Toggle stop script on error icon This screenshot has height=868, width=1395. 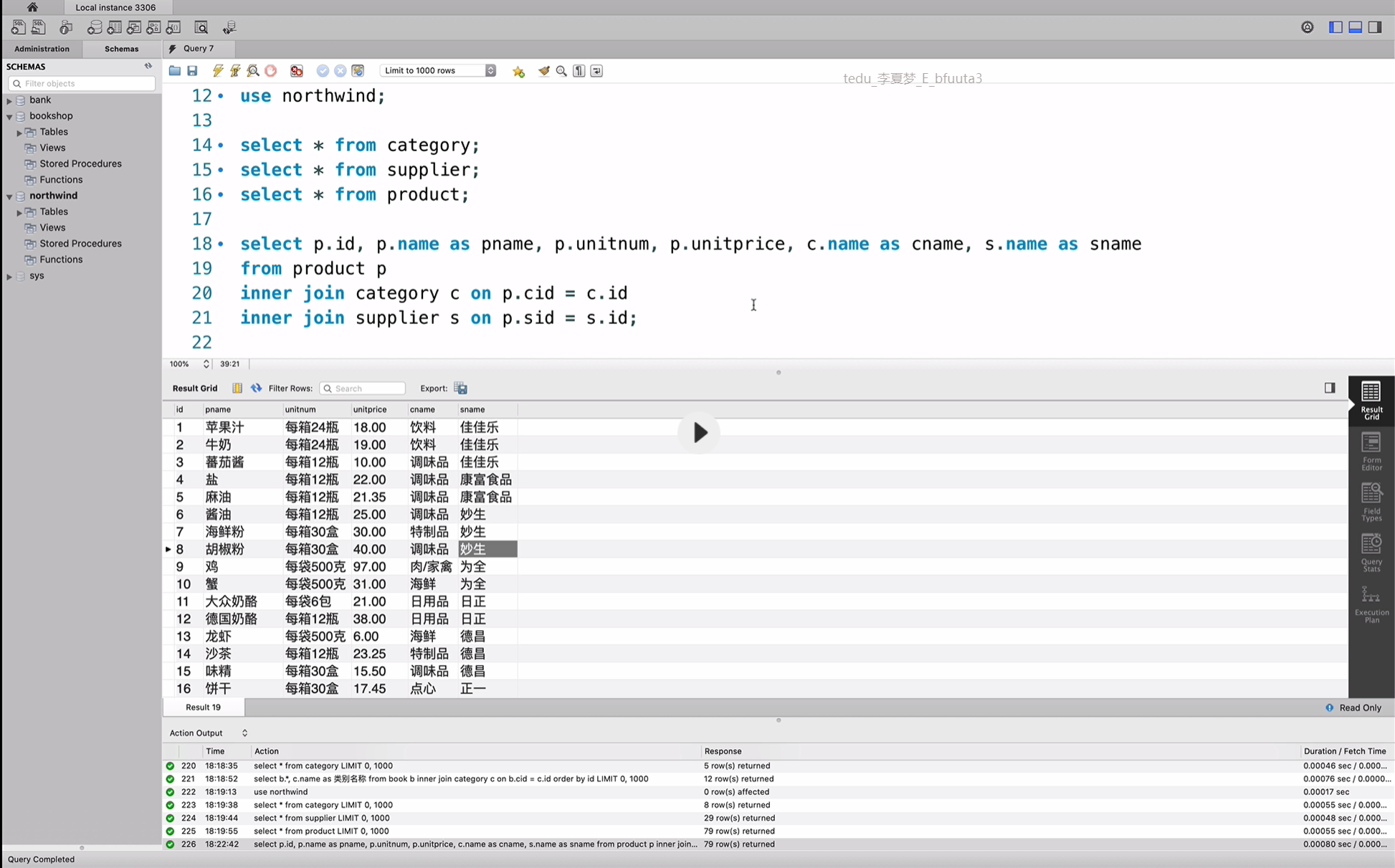coord(297,71)
